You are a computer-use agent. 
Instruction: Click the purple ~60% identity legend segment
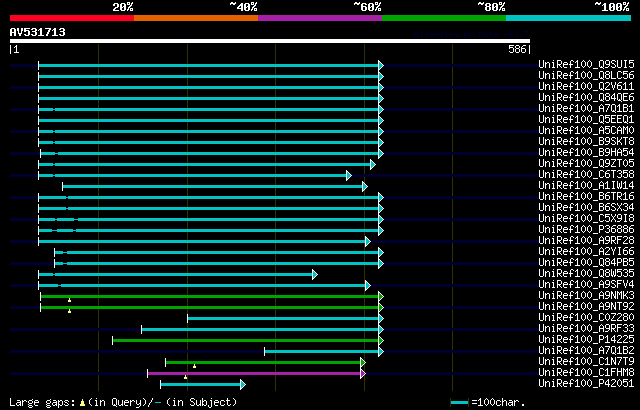320,18
